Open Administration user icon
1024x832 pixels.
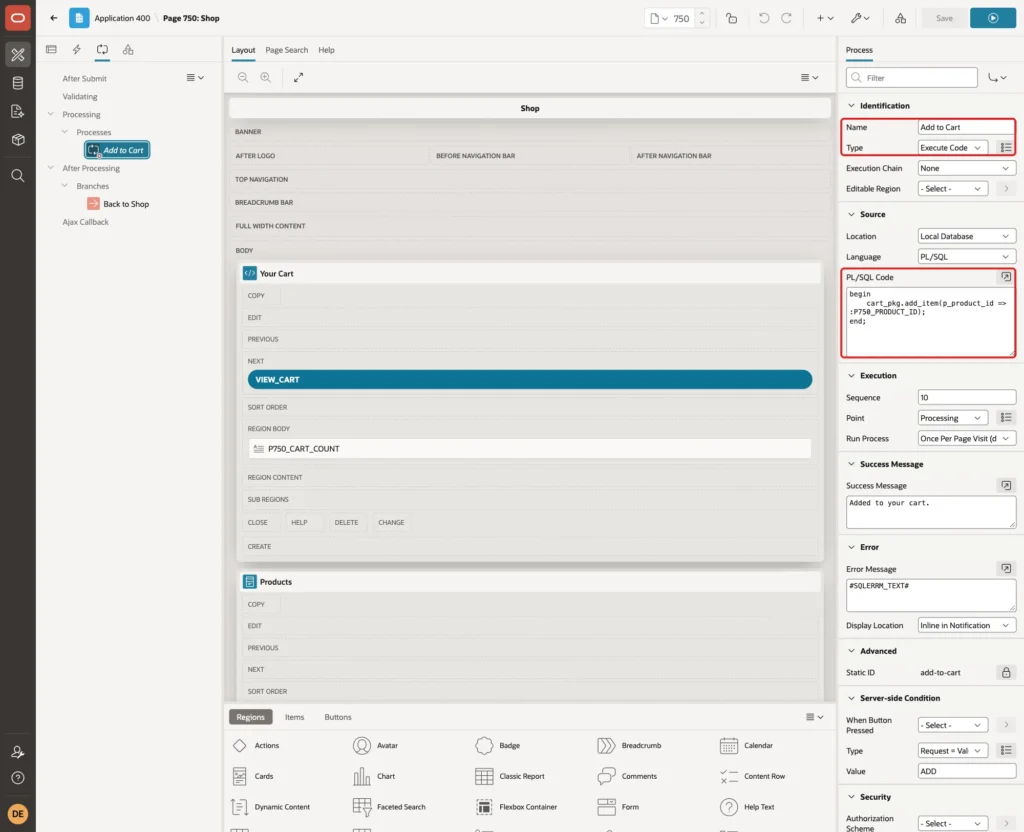pos(18,752)
